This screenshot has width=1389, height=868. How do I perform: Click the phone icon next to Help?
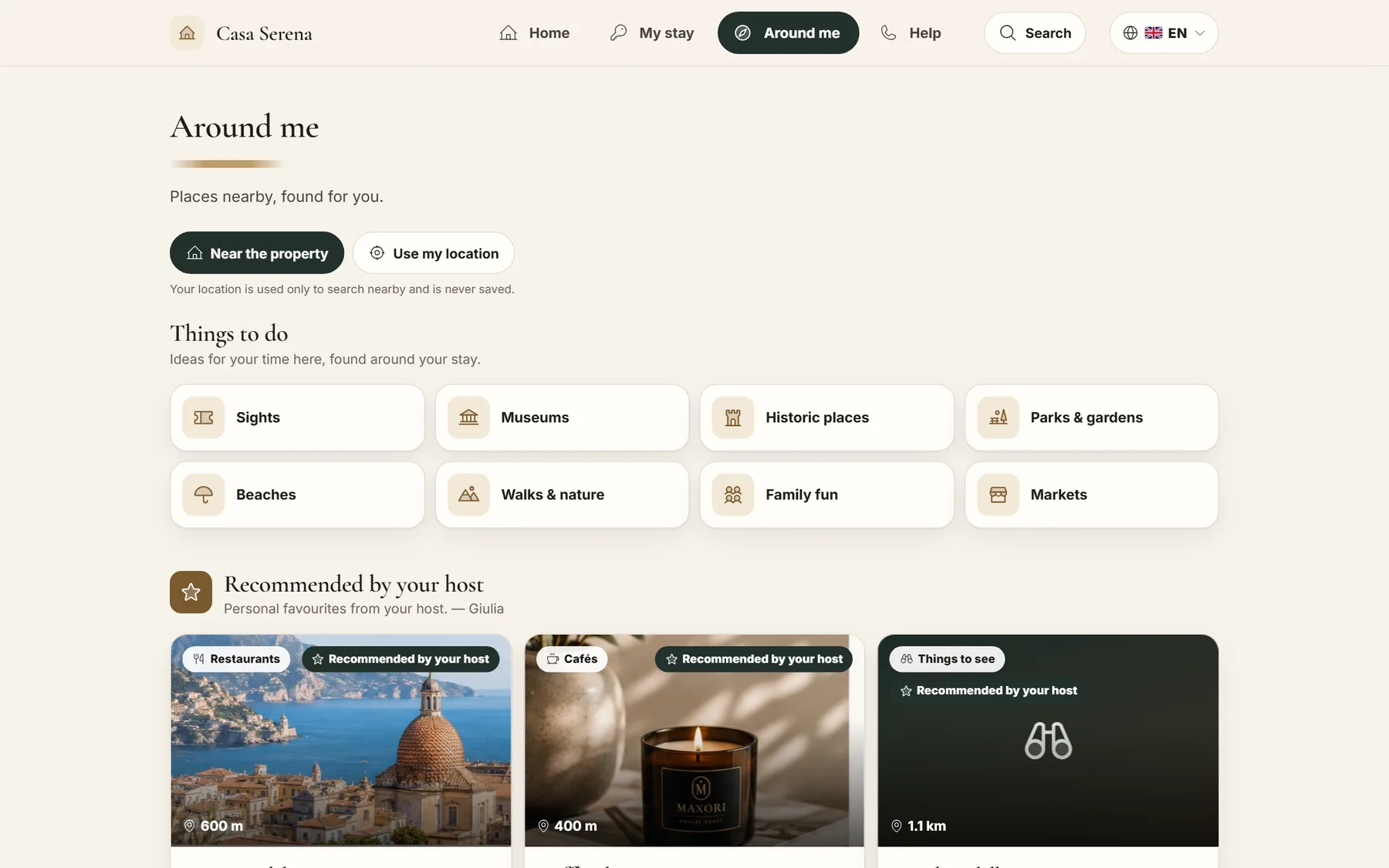tap(889, 33)
